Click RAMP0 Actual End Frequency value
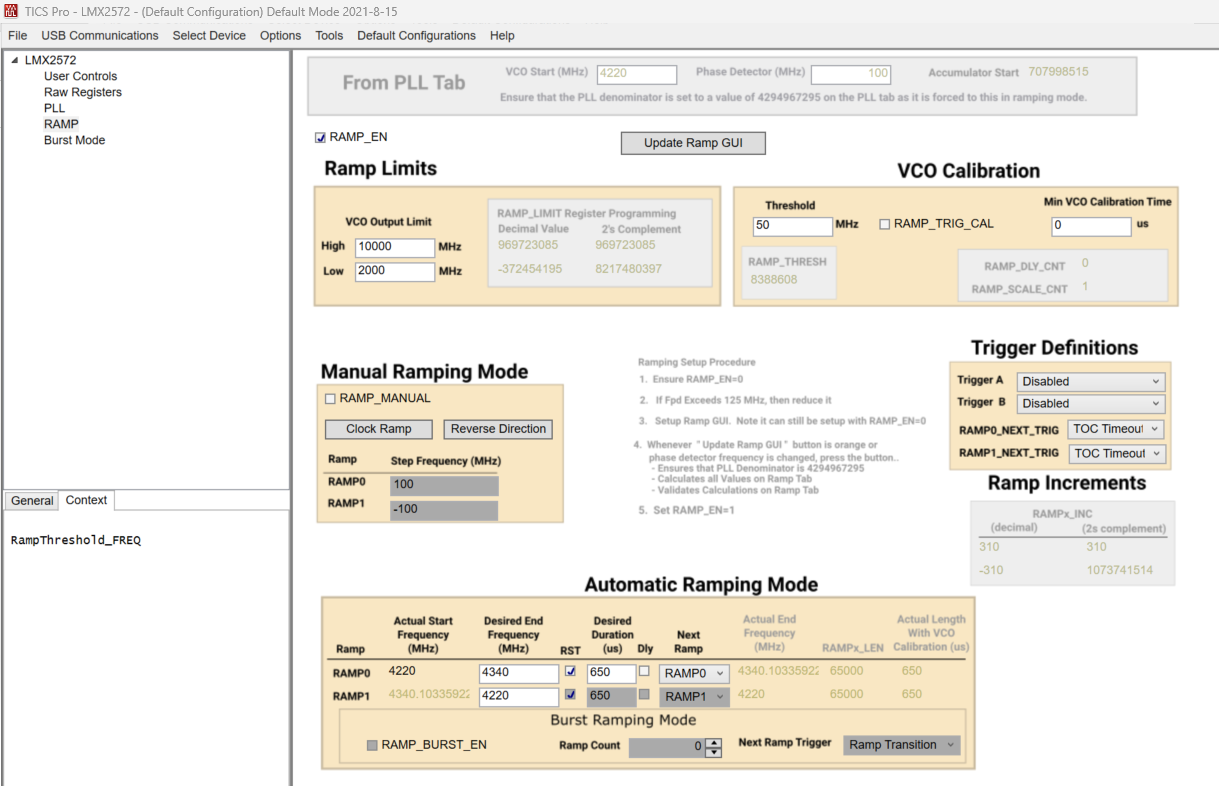Viewport: 1219px width, 786px height. (x=778, y=671)
